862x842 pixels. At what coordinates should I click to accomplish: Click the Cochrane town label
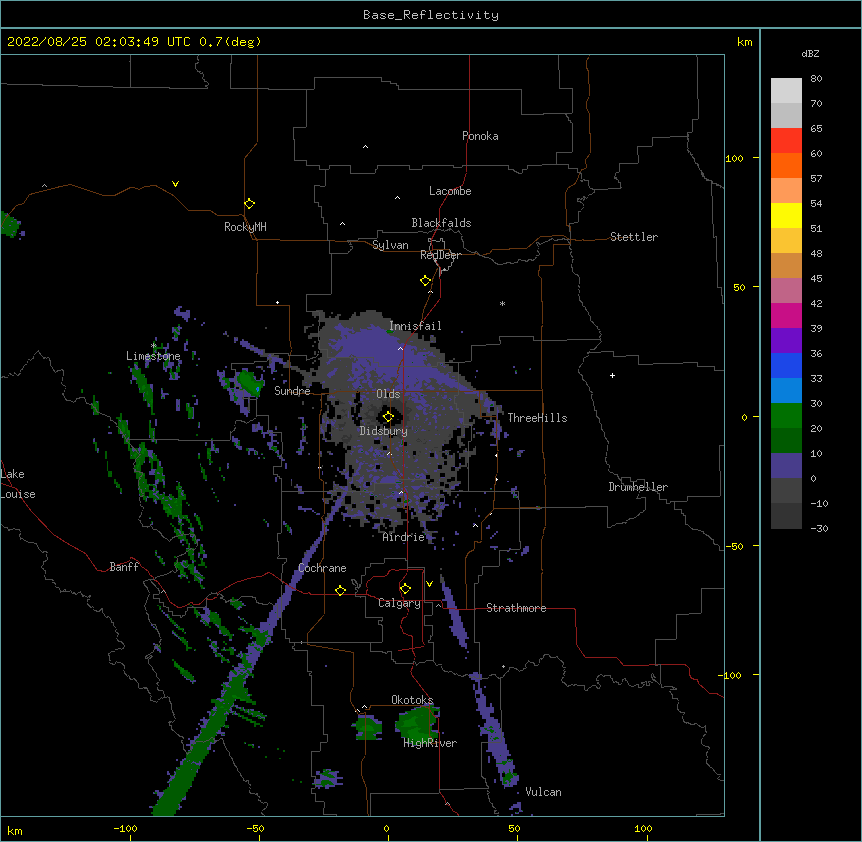322,568
